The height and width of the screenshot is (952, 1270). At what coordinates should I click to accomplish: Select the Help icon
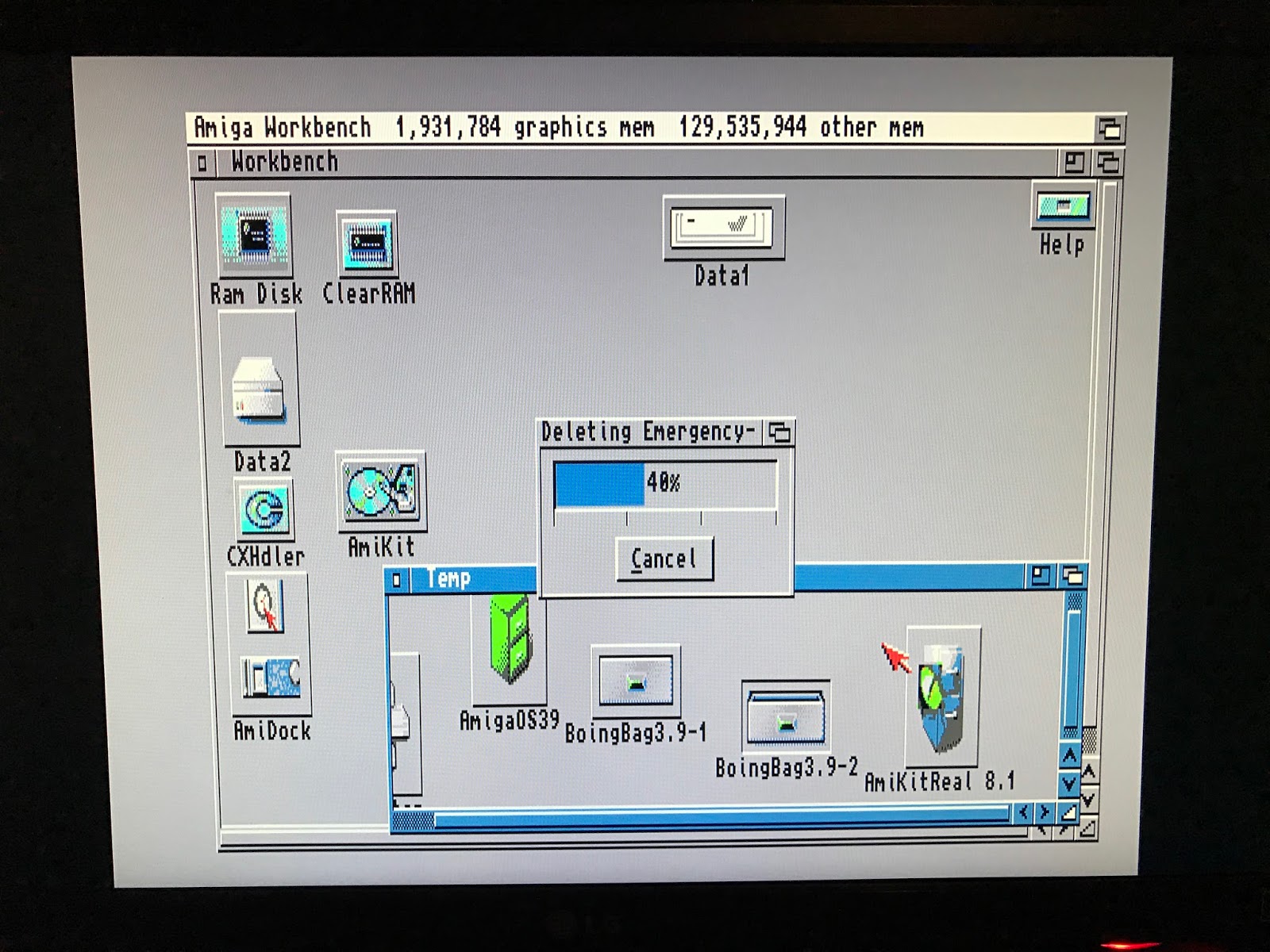1064,206
